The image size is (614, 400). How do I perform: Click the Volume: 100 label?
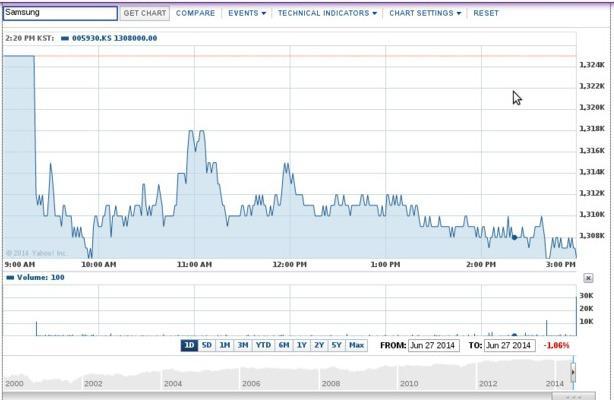click(x=41, y=277)
